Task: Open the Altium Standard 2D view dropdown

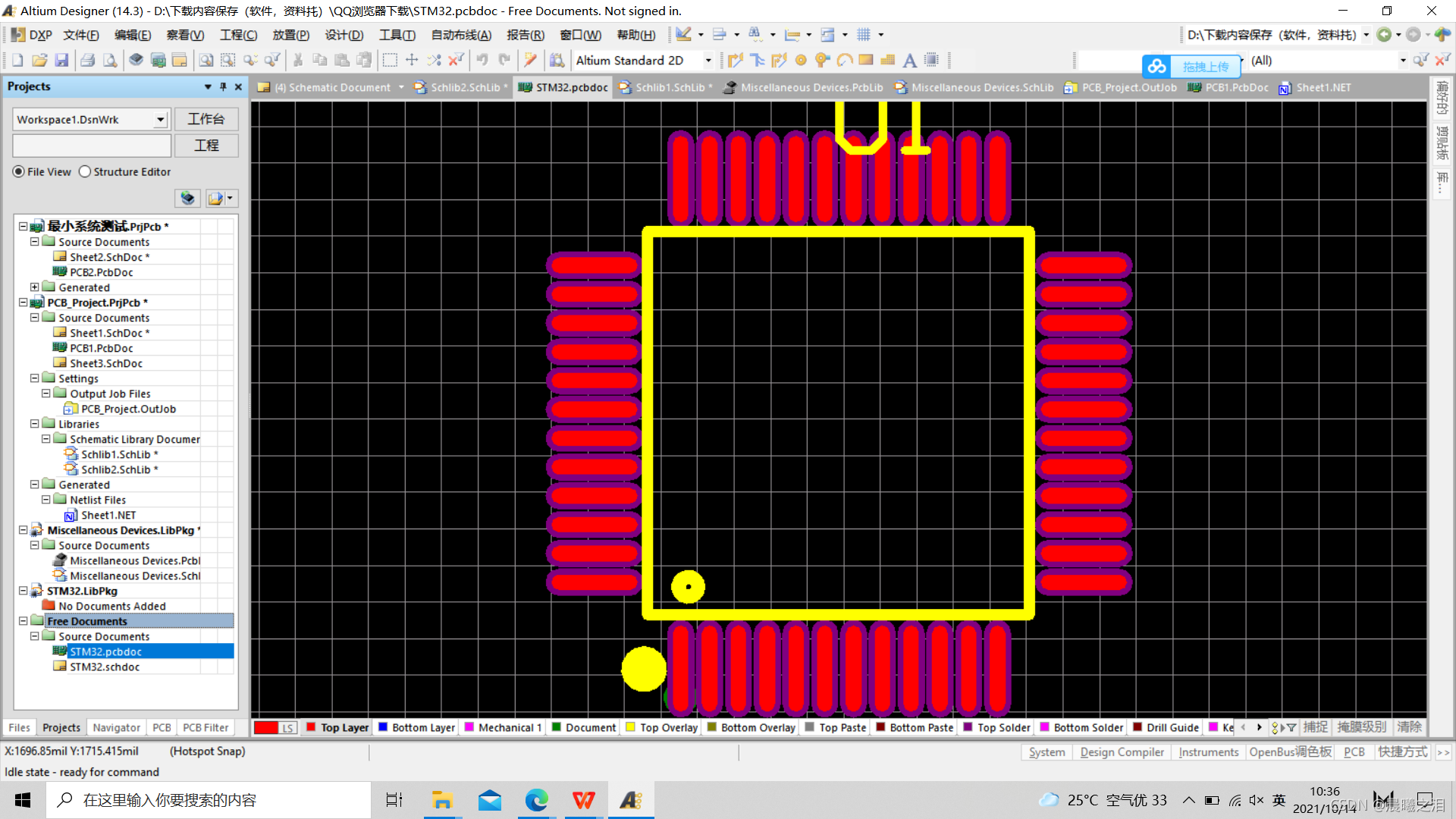Action: coord(708,61)
